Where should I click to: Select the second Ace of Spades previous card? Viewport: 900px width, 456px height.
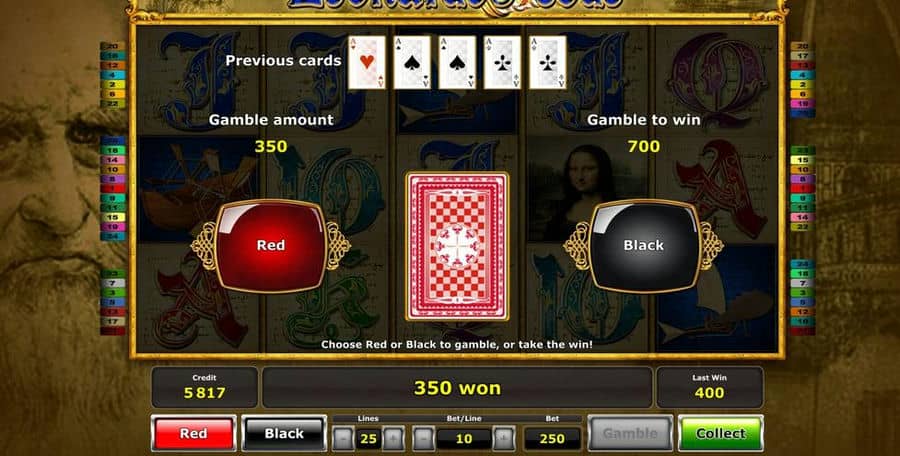[x=457, y=62]
